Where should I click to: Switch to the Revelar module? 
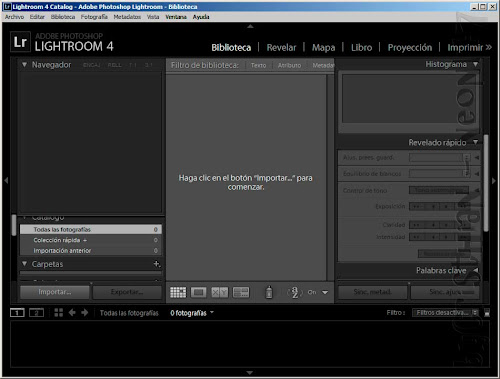pos(281,48)
